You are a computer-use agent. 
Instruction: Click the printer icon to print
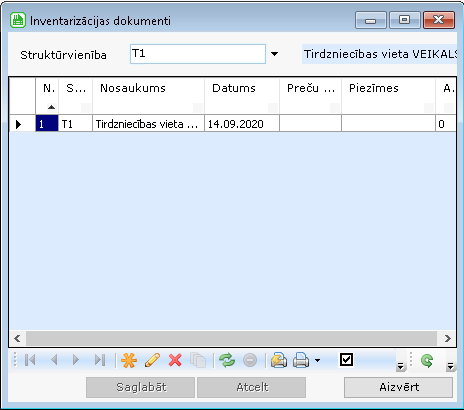(301, 360)
